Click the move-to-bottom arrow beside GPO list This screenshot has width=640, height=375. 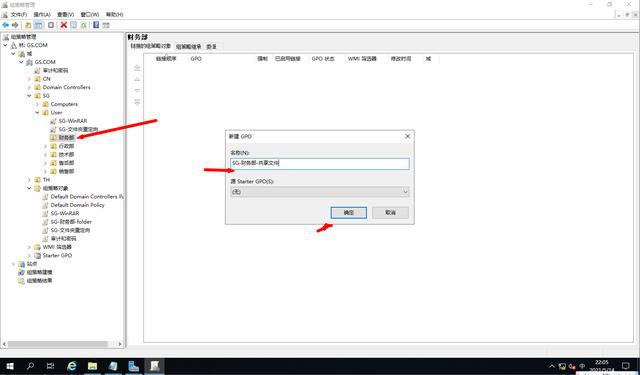pos(137,102)
